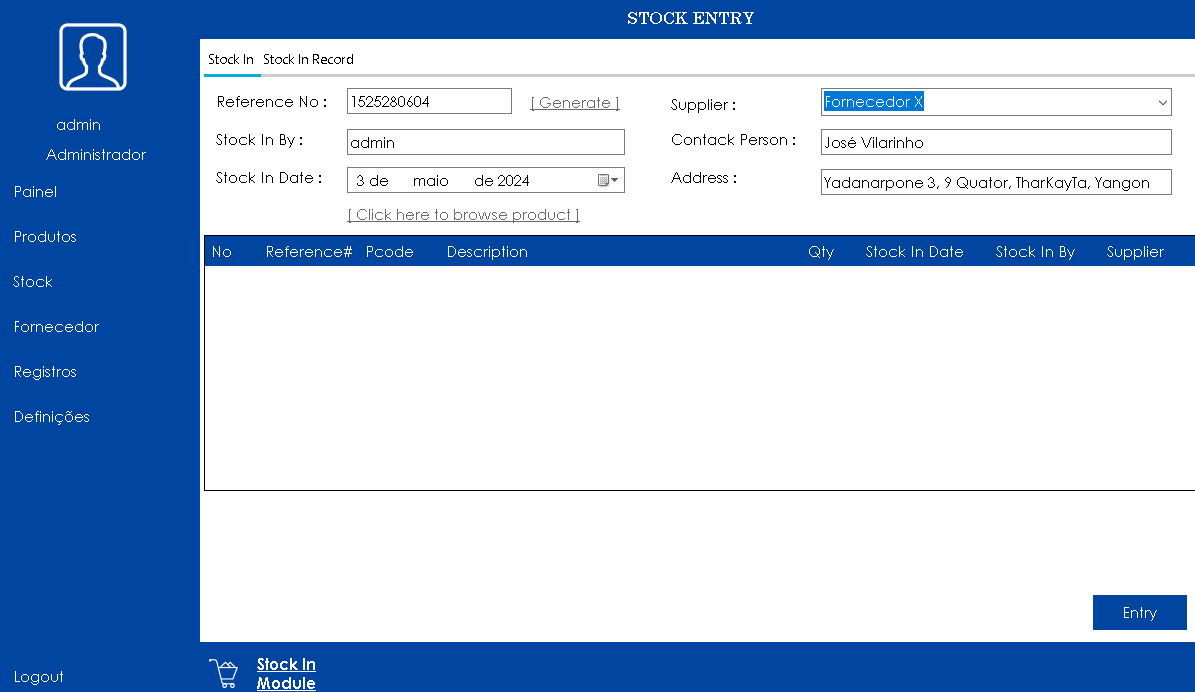This screenshot has height=692, width=1195.
Task: Expand the Supplier dropdown list
Action: pyautogui.click(x=1162, y=103)
